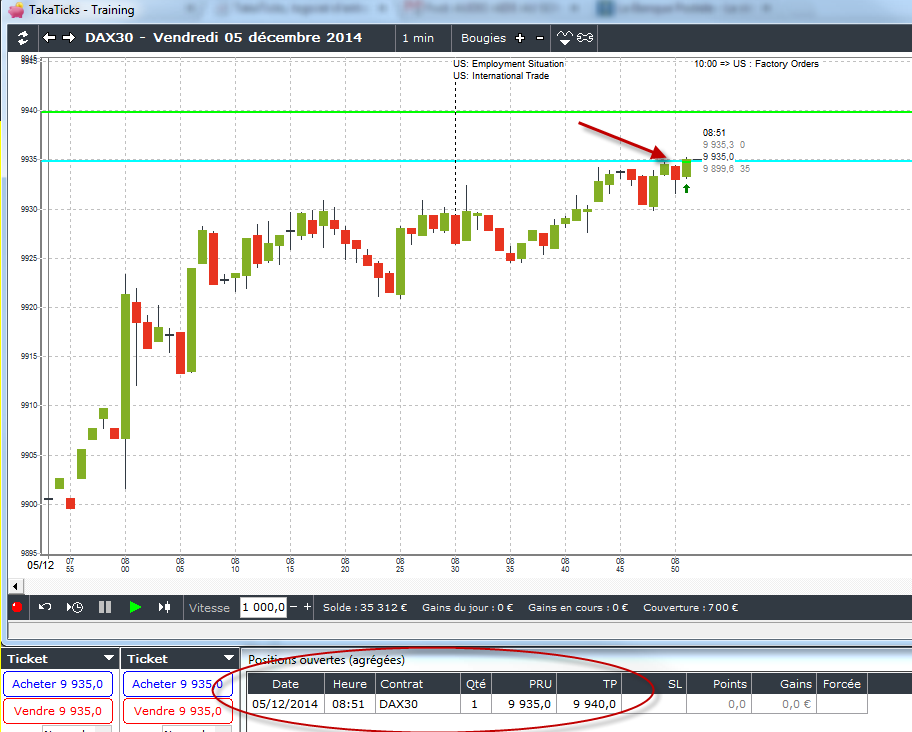
Task: Go to previous day with left arrow
Action: point(49,38)
